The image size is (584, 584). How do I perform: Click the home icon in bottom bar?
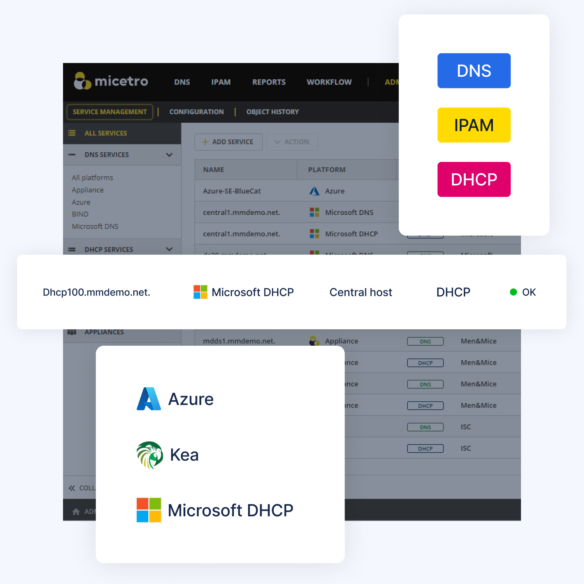coord(76,511)
